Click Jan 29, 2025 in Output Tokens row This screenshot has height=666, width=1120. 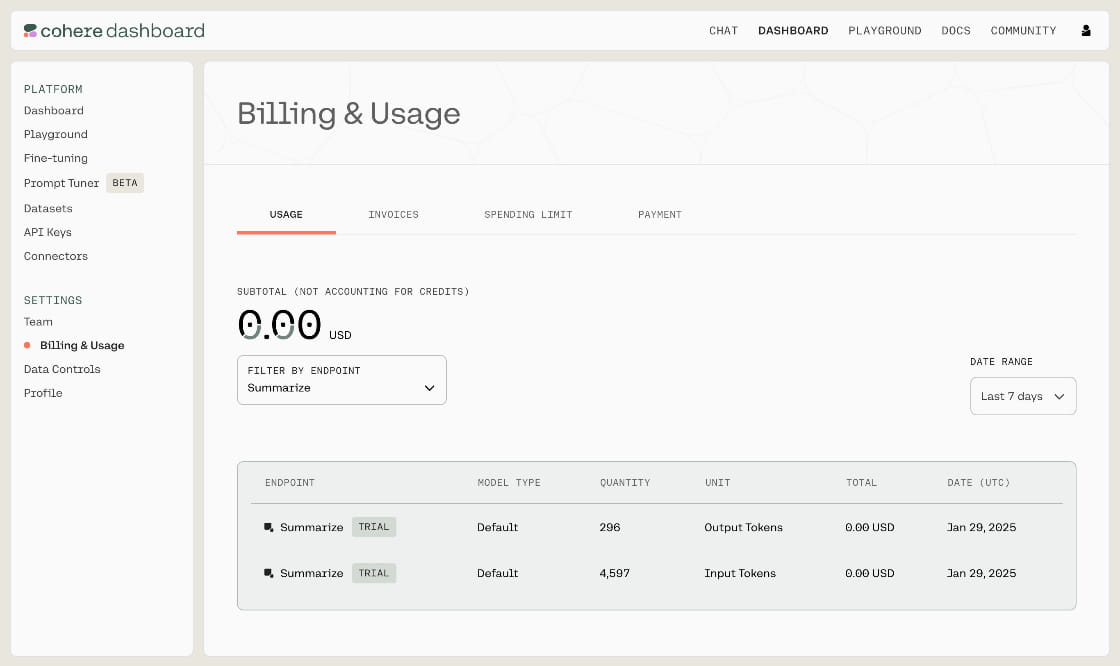981,527
